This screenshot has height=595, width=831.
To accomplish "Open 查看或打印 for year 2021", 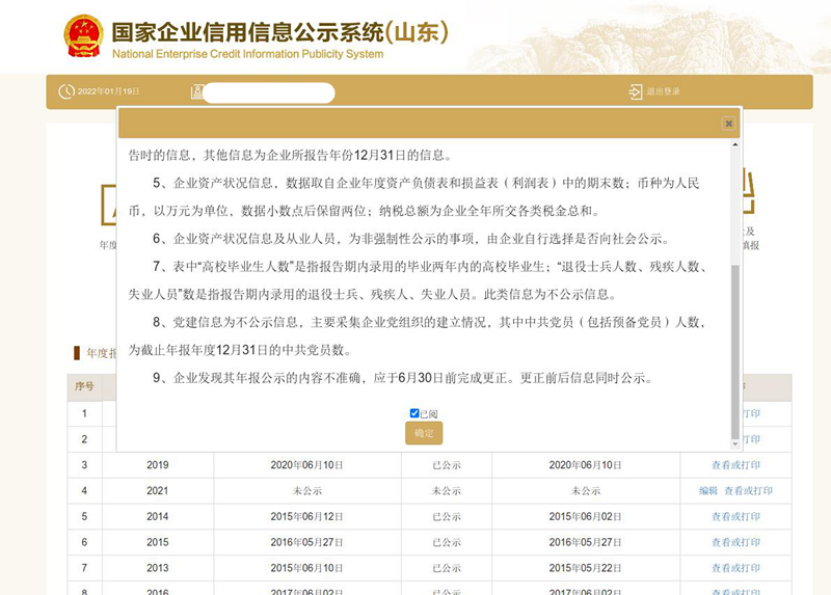I will (x=748, y=491).
